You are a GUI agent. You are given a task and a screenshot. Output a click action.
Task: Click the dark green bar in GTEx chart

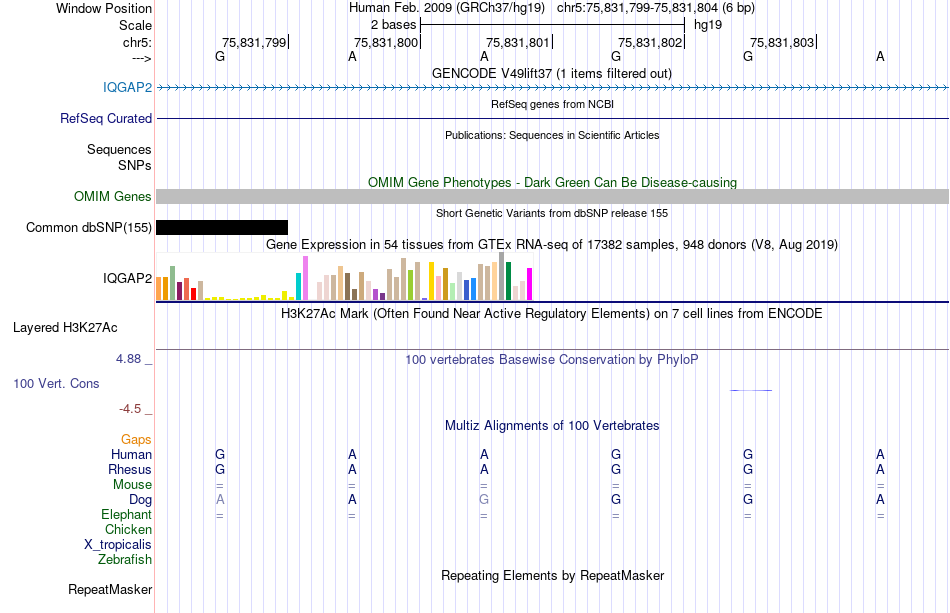click(508, 281)
